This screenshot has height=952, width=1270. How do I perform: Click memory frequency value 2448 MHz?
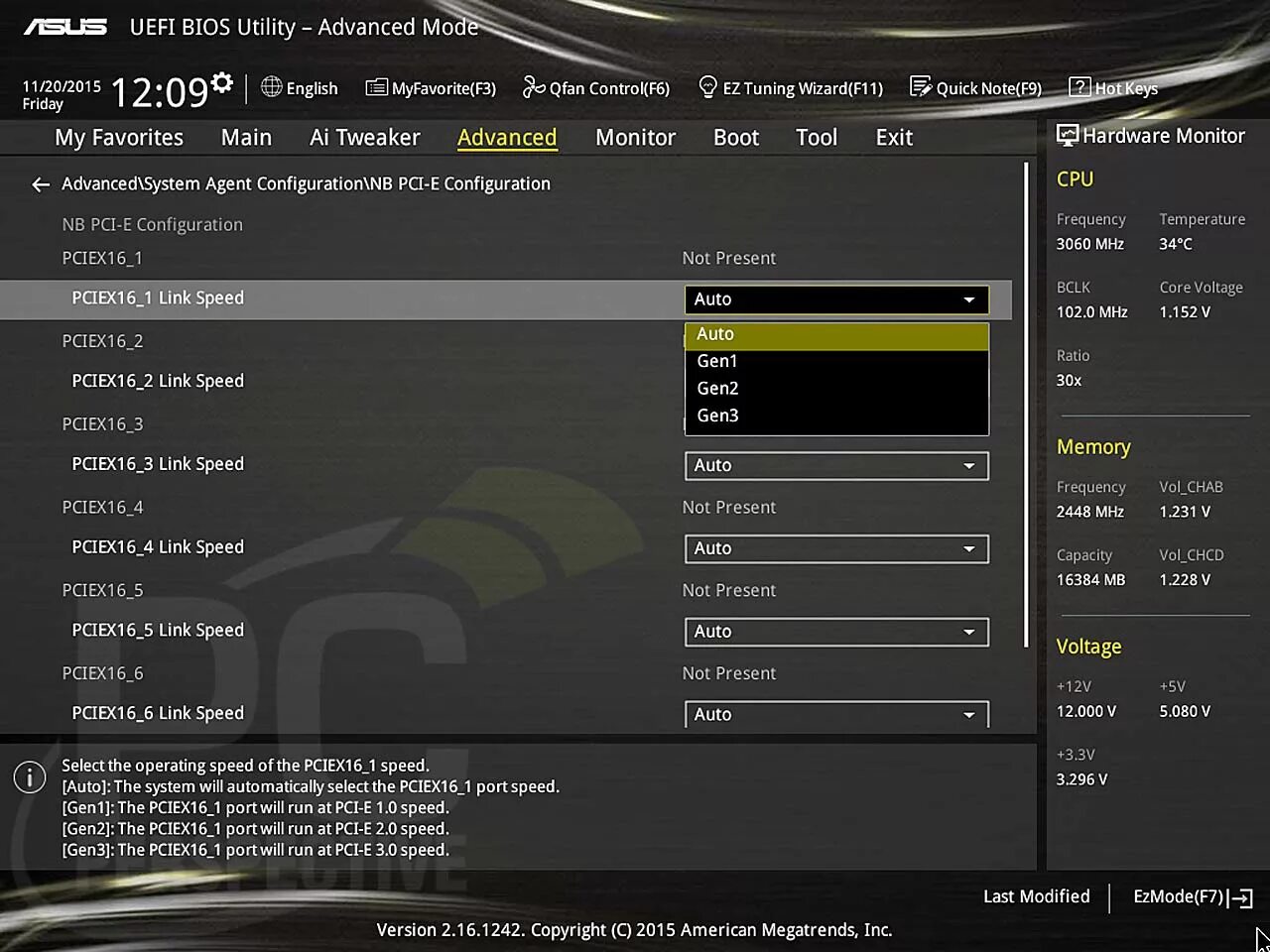point(1090,513)
